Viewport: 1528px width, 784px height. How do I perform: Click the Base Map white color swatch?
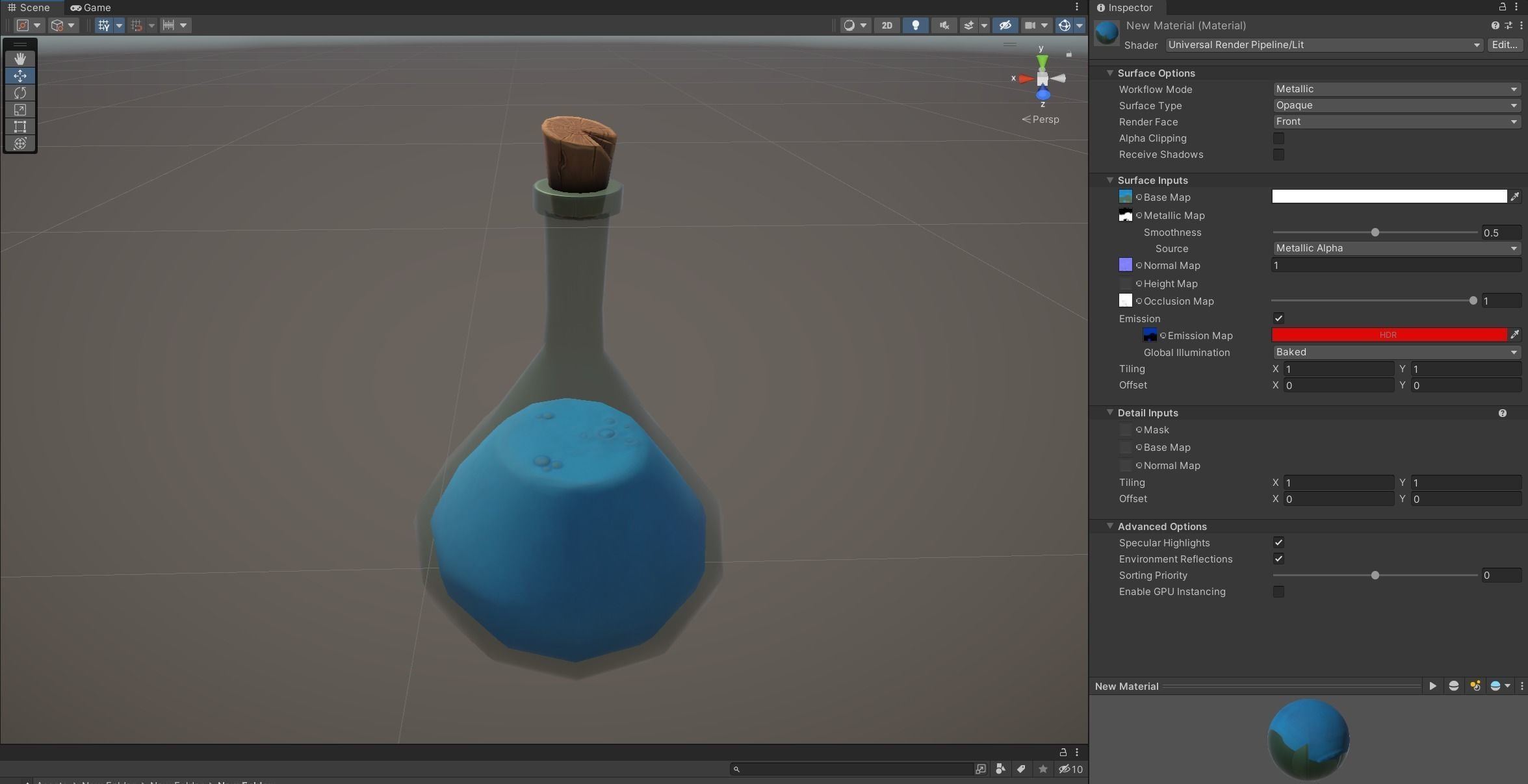(x=1389, y=197)
